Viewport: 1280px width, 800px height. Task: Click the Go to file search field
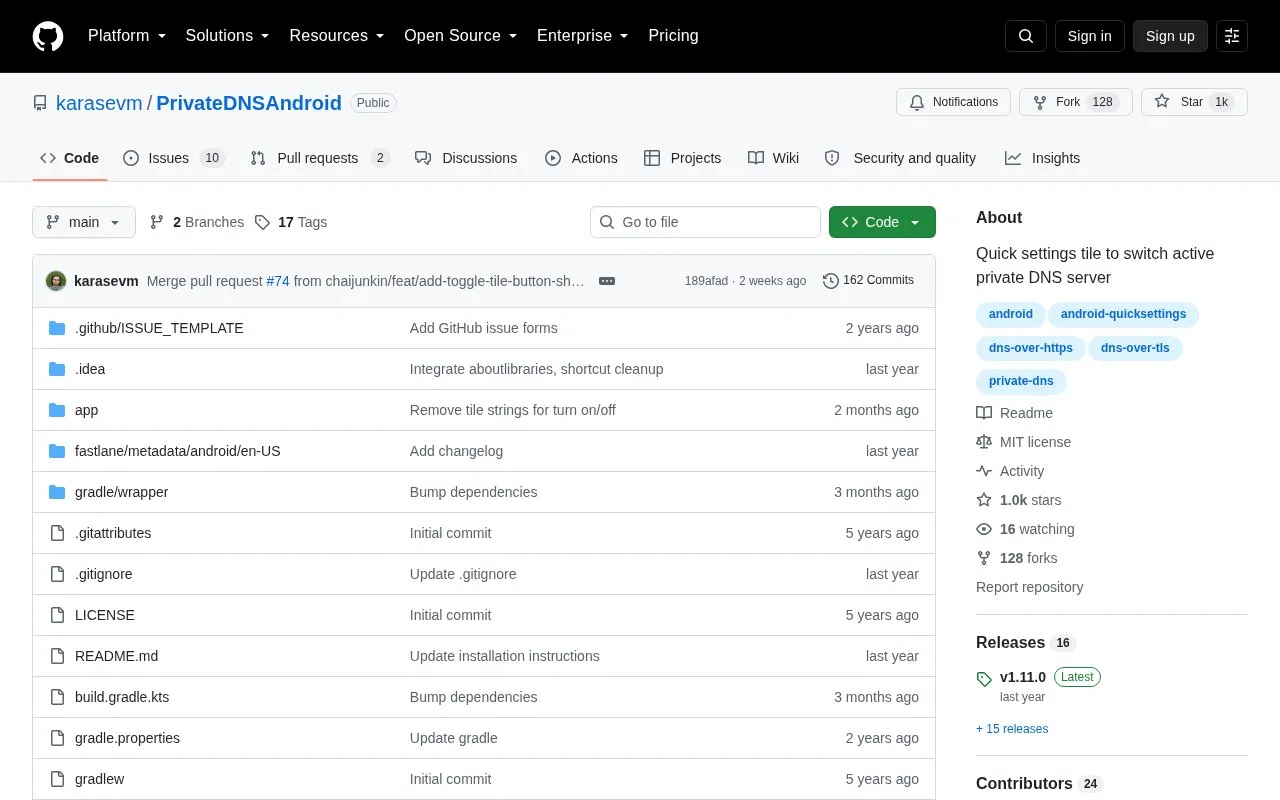(x=705, y=222)
